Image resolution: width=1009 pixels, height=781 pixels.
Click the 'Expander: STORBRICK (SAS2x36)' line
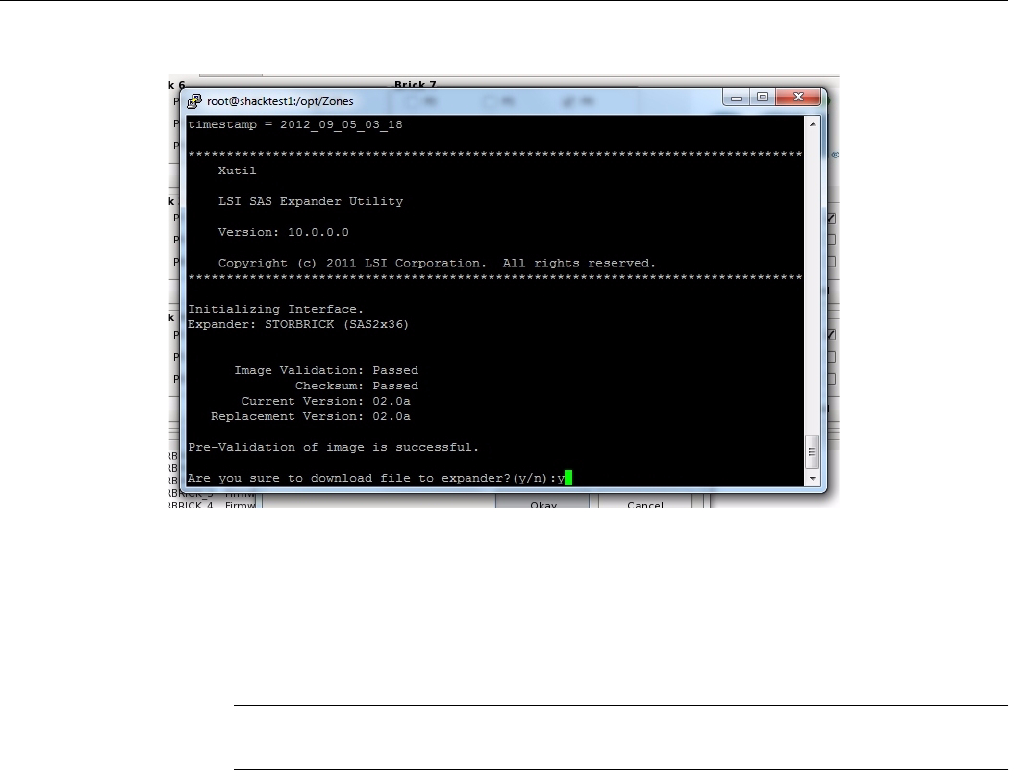click(299, 325)
